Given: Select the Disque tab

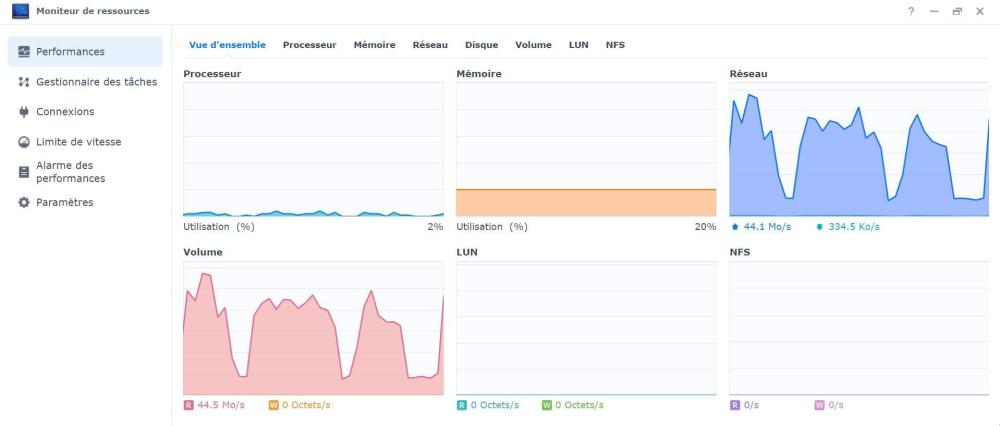Looking at the screenshot, I should coord(481,45).
